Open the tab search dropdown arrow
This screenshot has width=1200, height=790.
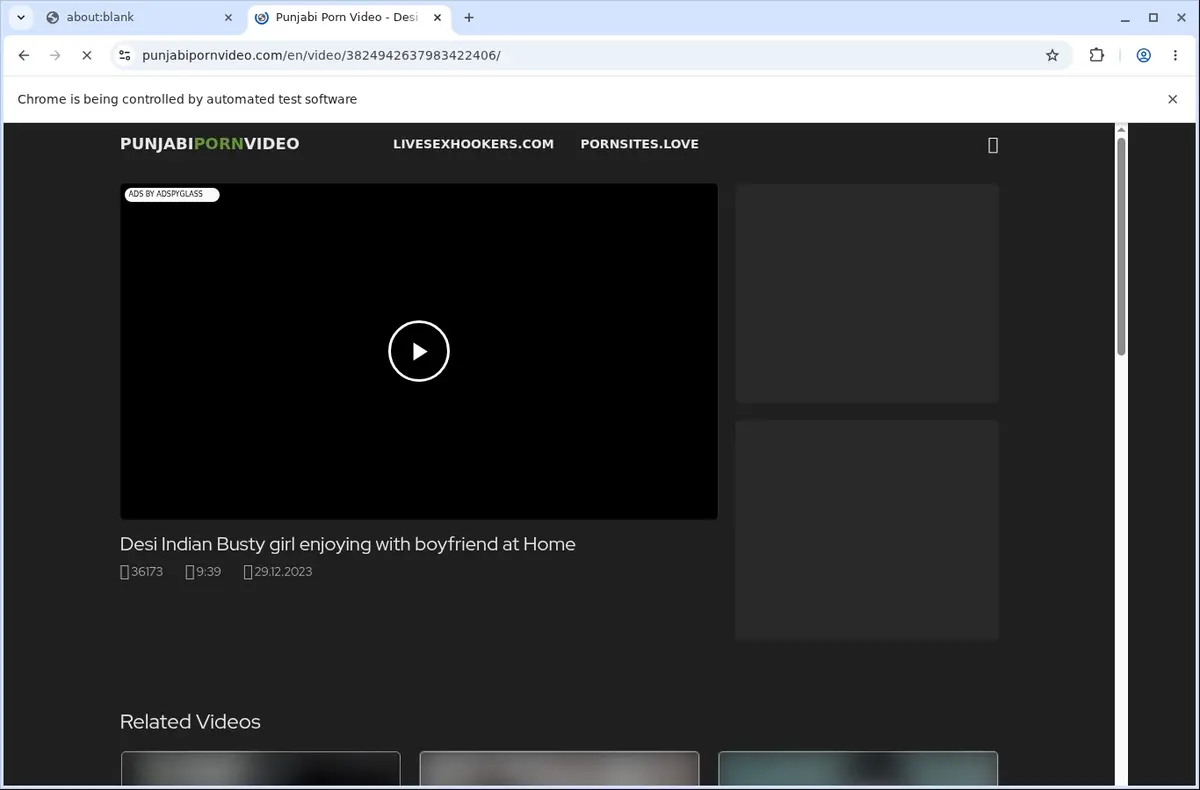tap(21, 17)
